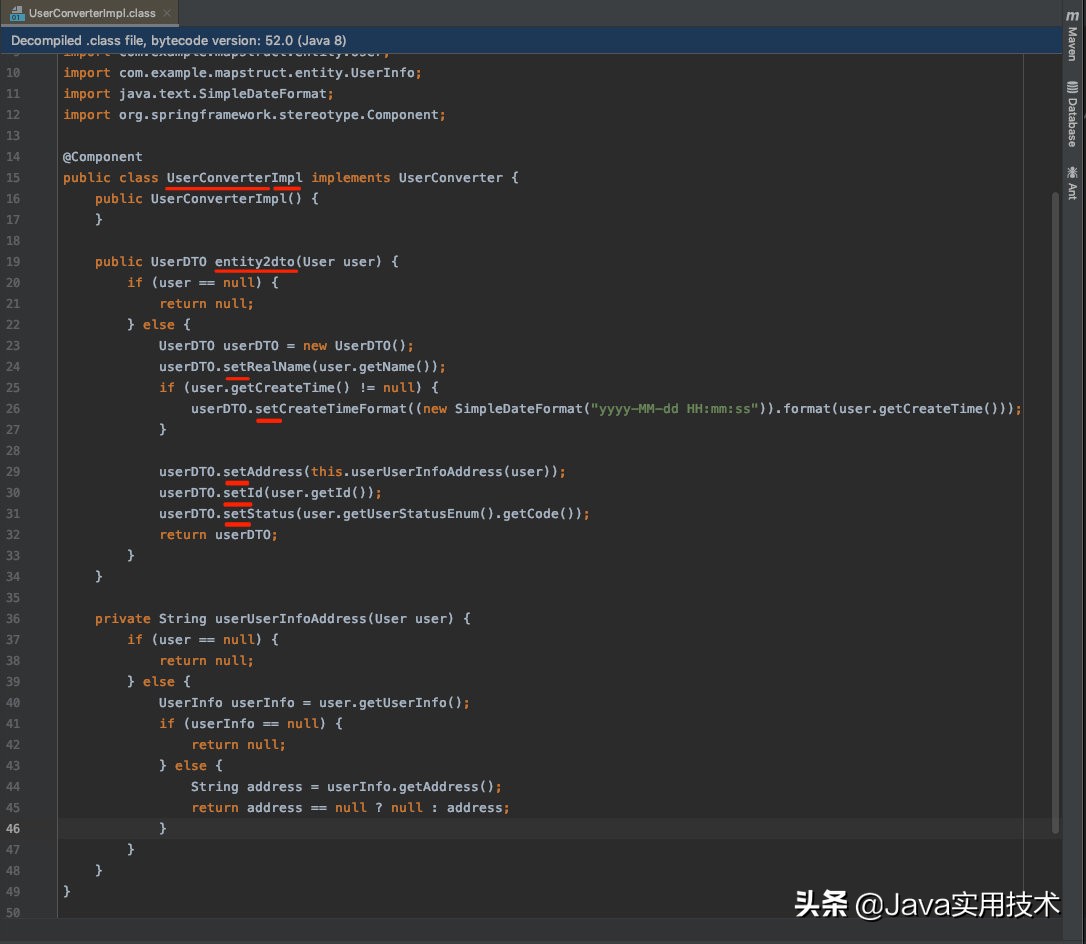Click the class file icon on the editor tab

pos(17,14)
